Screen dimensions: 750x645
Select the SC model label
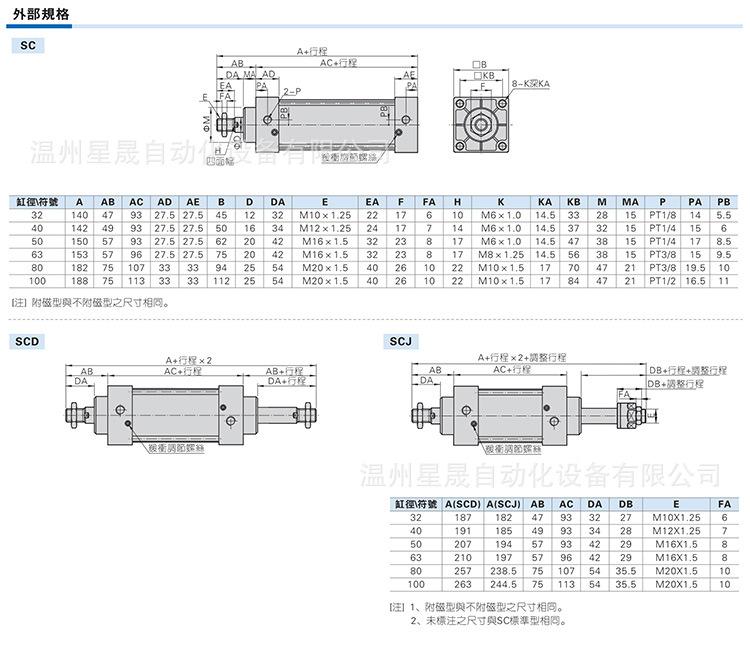[28, 45]
